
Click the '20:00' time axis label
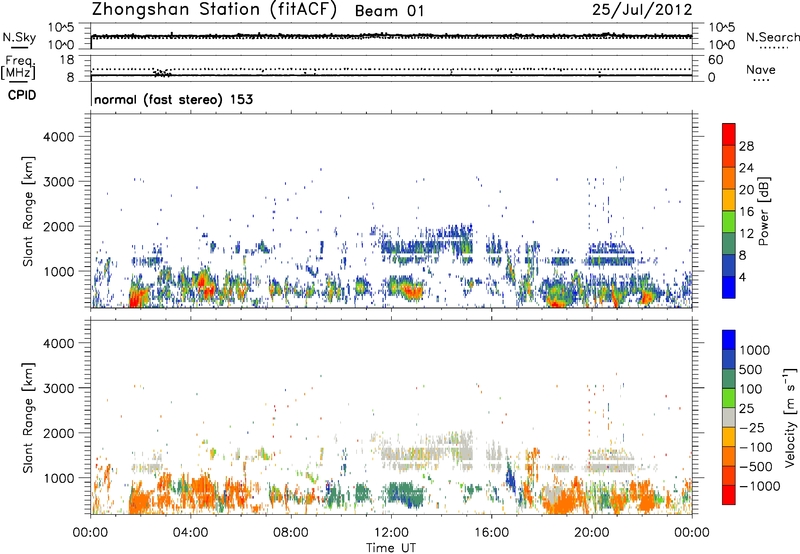click(x=591, y=533)
